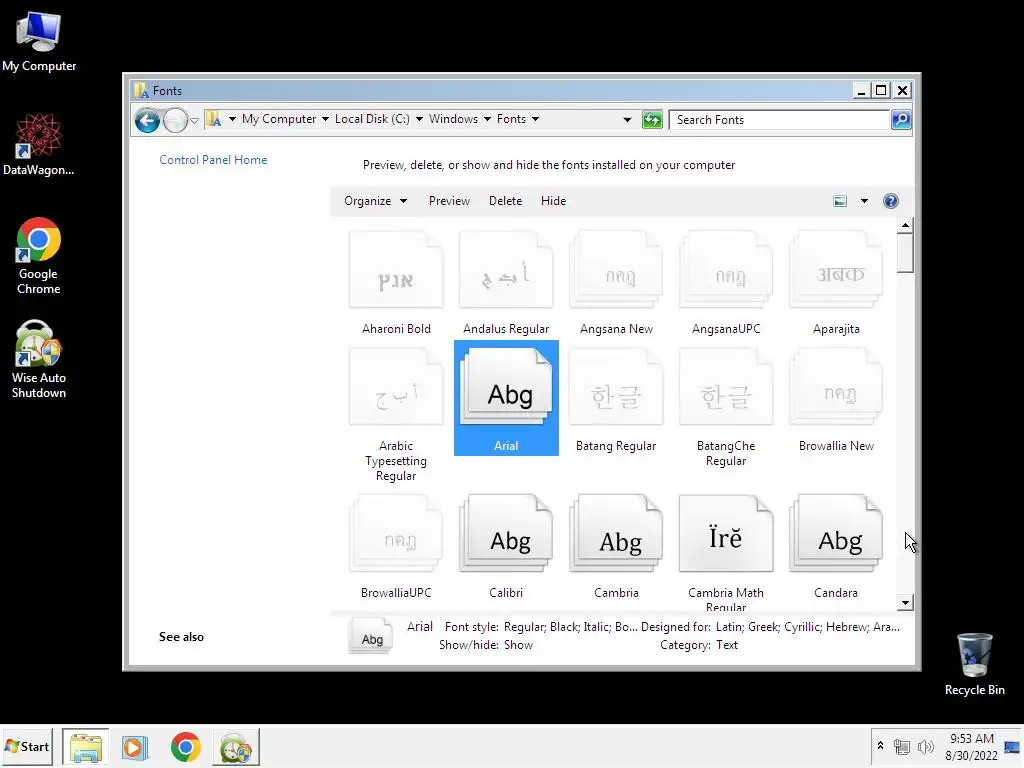Click the taskbar clock showing 9:53 AM
The width and height of the screenshot is (1024, 768).
(971, 746)
